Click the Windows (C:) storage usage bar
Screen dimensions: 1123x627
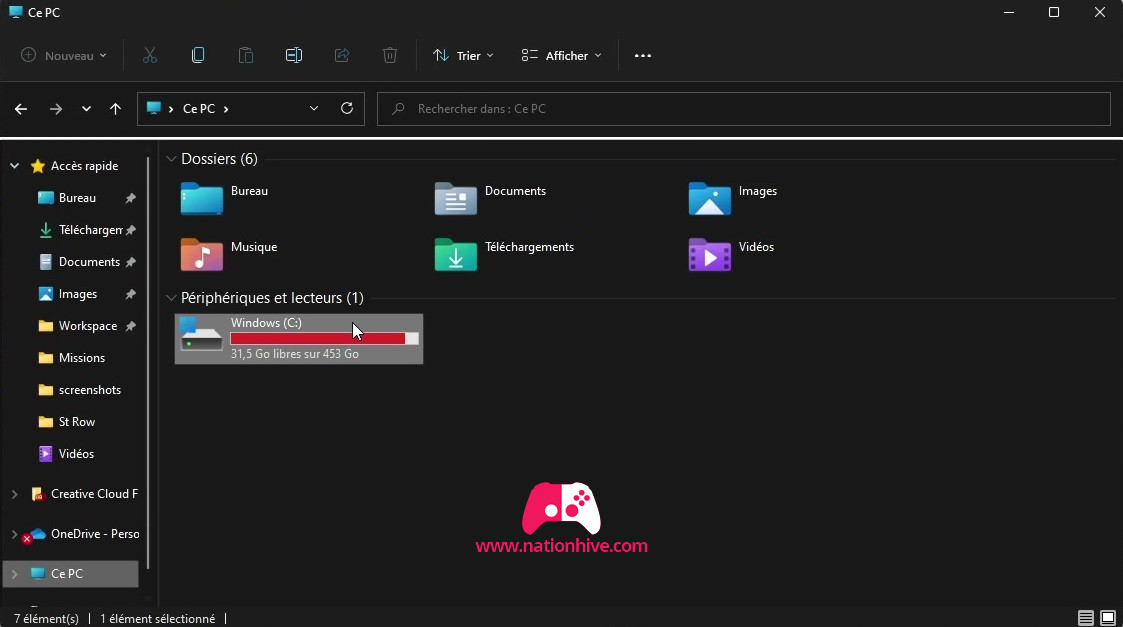(324, 338)
